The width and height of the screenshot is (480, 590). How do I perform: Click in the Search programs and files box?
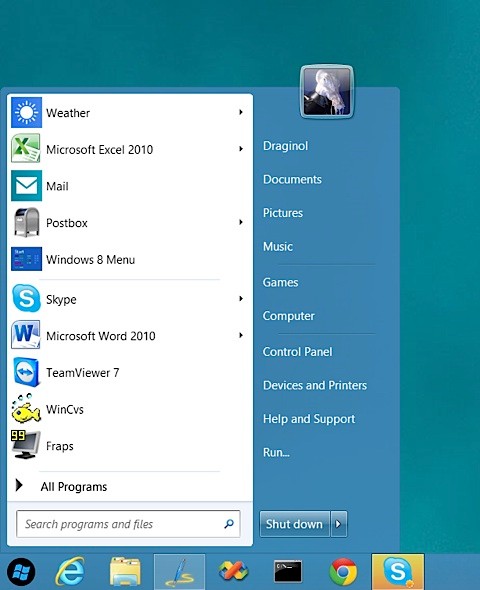point(128,524)
